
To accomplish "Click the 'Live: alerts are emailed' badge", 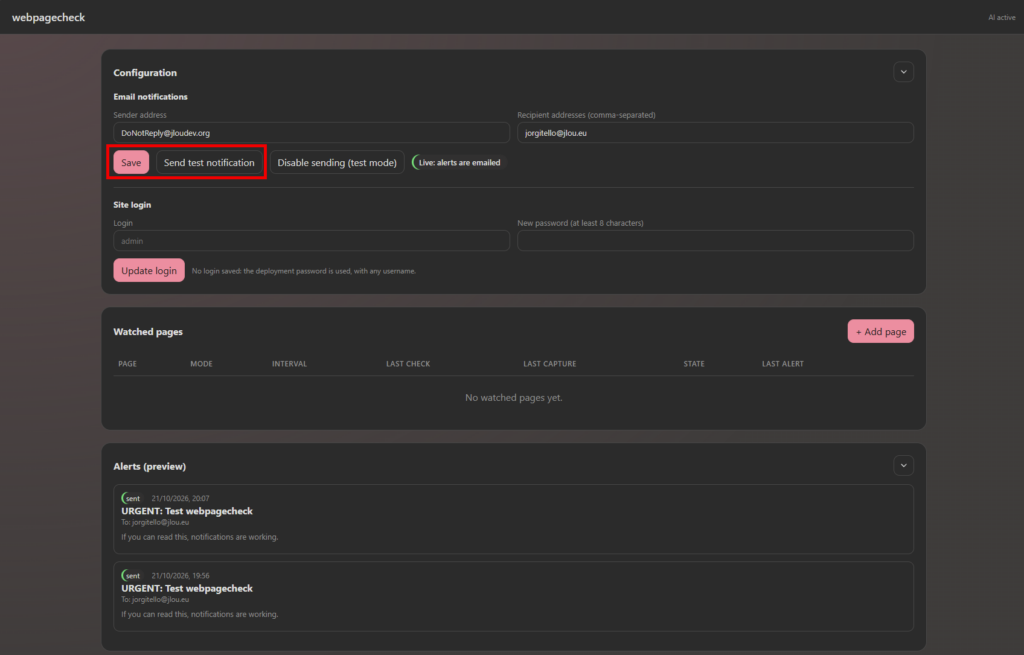I will pos(457,163).
